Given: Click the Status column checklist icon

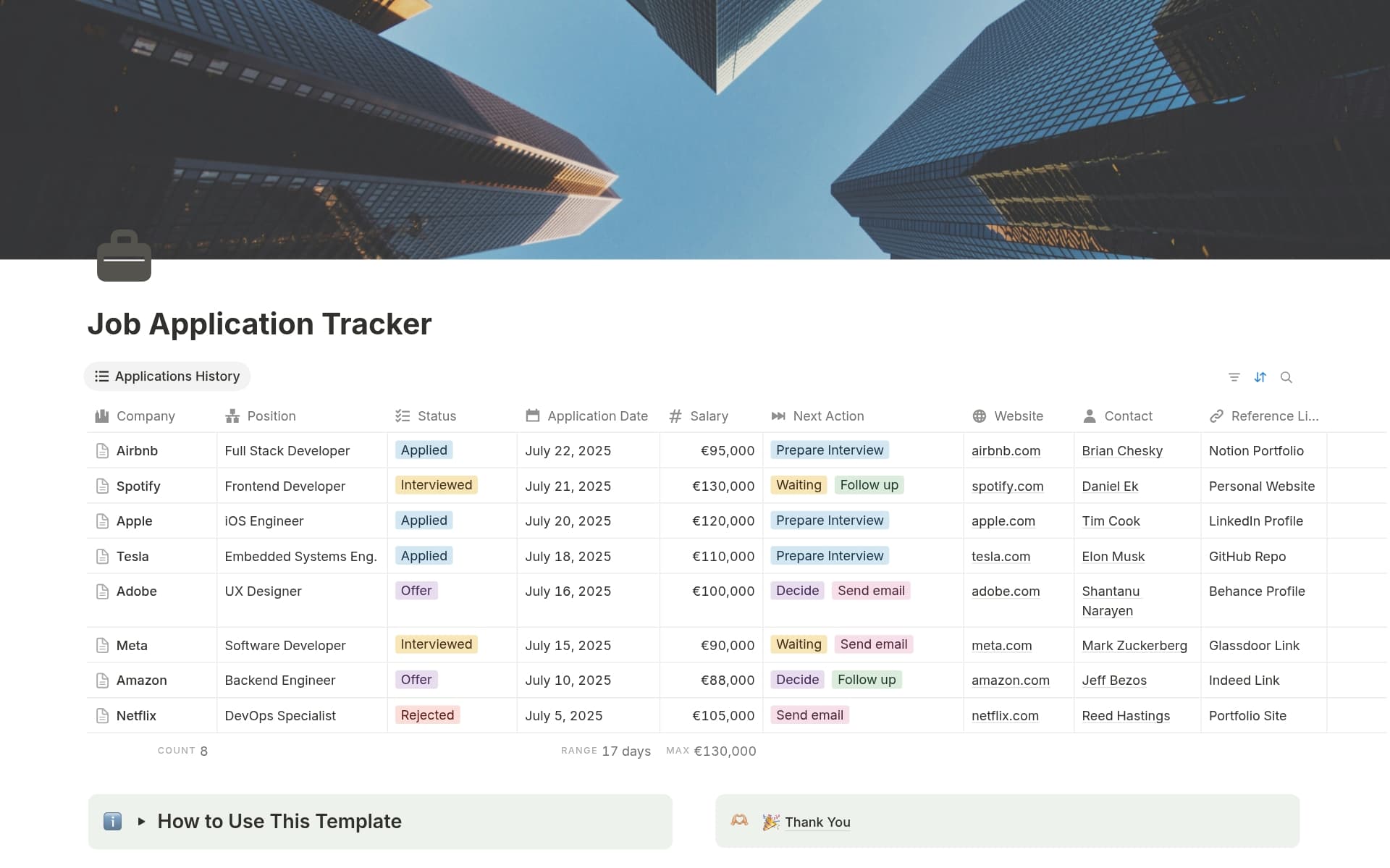Looking at the screenshot, I should click(x=403, y=416).
